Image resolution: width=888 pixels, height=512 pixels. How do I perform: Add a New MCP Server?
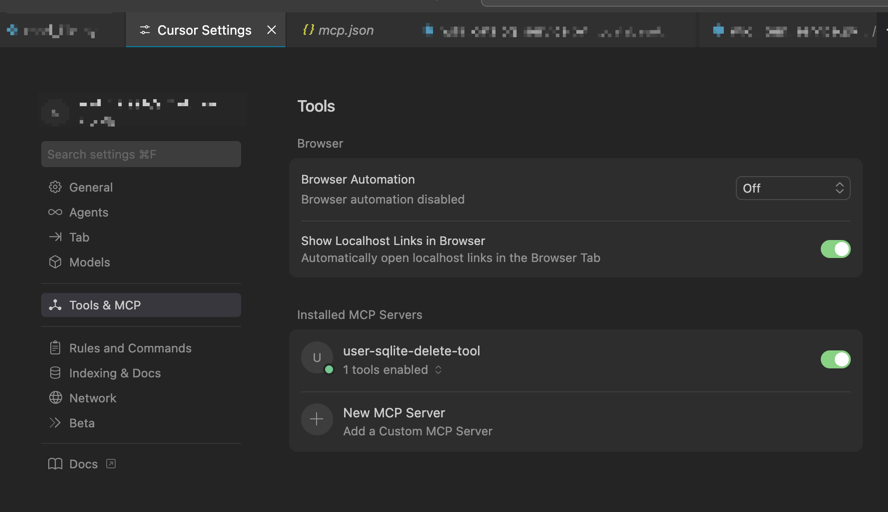pyautogui.click(x=576, y=421)
